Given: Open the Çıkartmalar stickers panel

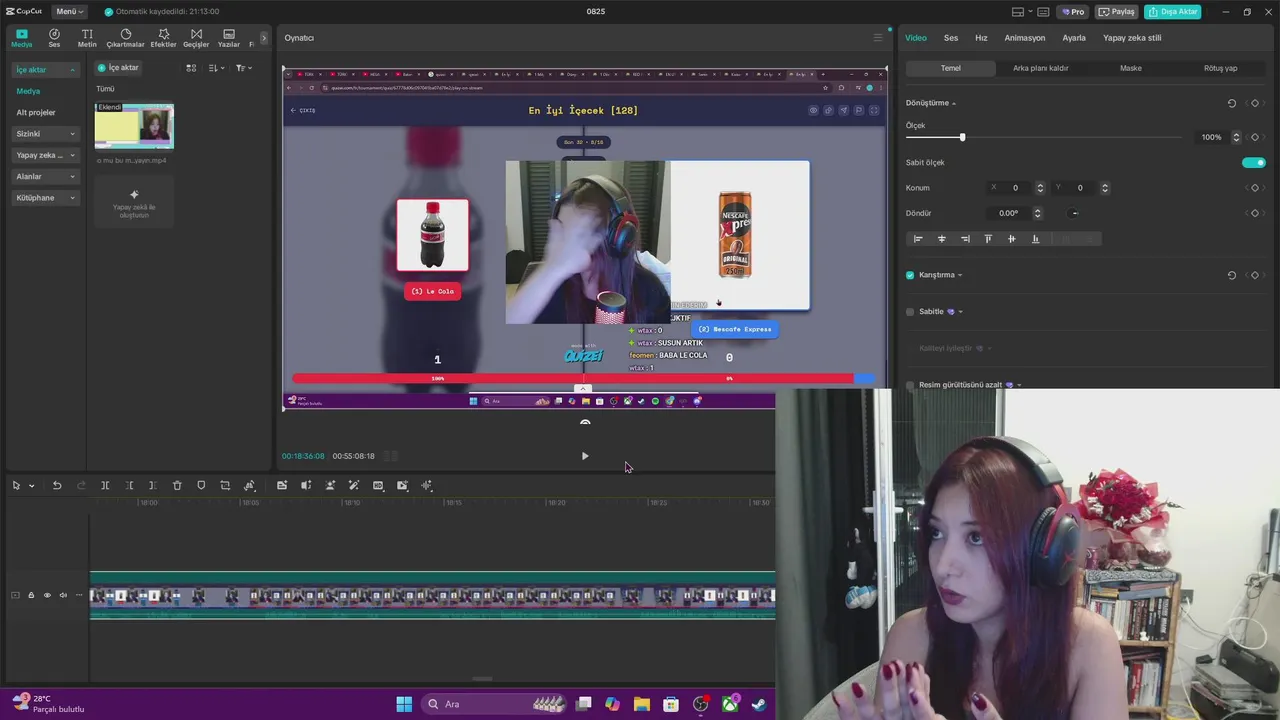Looking at the screenshot, I should 125,38.
